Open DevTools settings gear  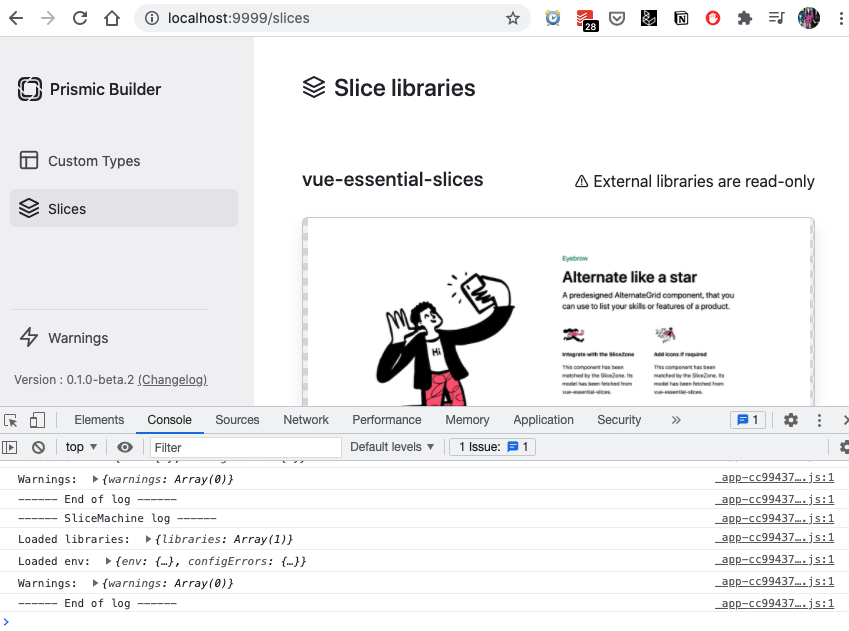click(791, 420)
